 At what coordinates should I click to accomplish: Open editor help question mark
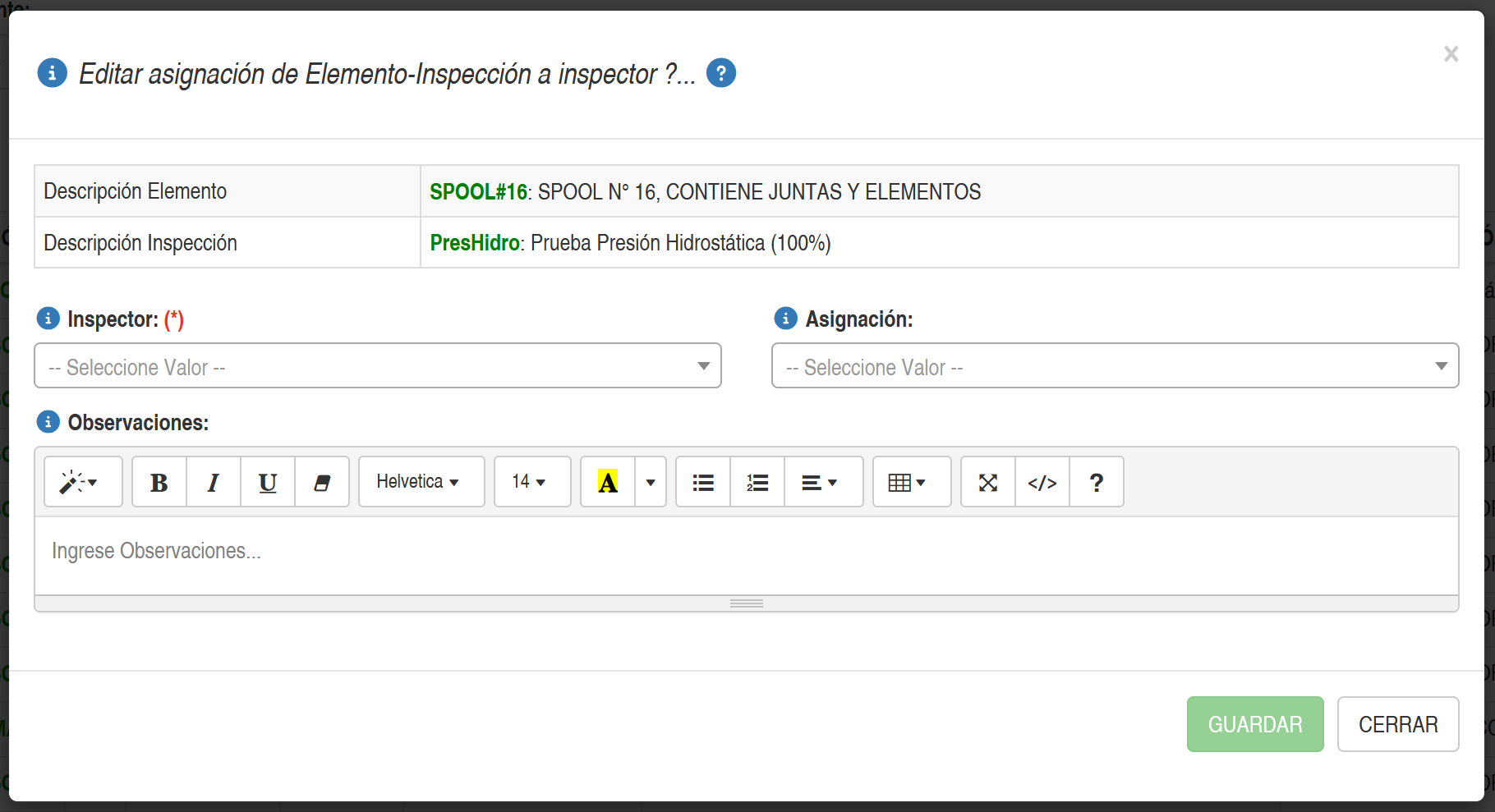1097,482
